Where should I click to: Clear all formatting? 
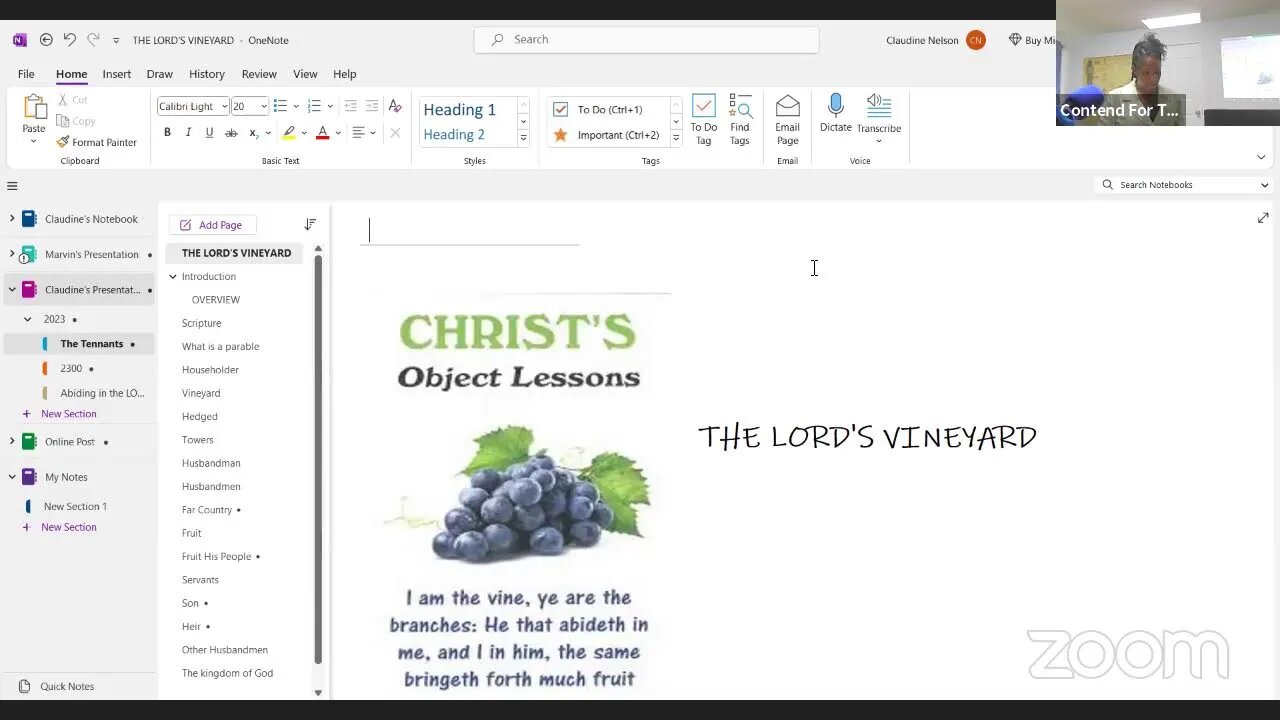pyautogui.click(x=395, y=106)
